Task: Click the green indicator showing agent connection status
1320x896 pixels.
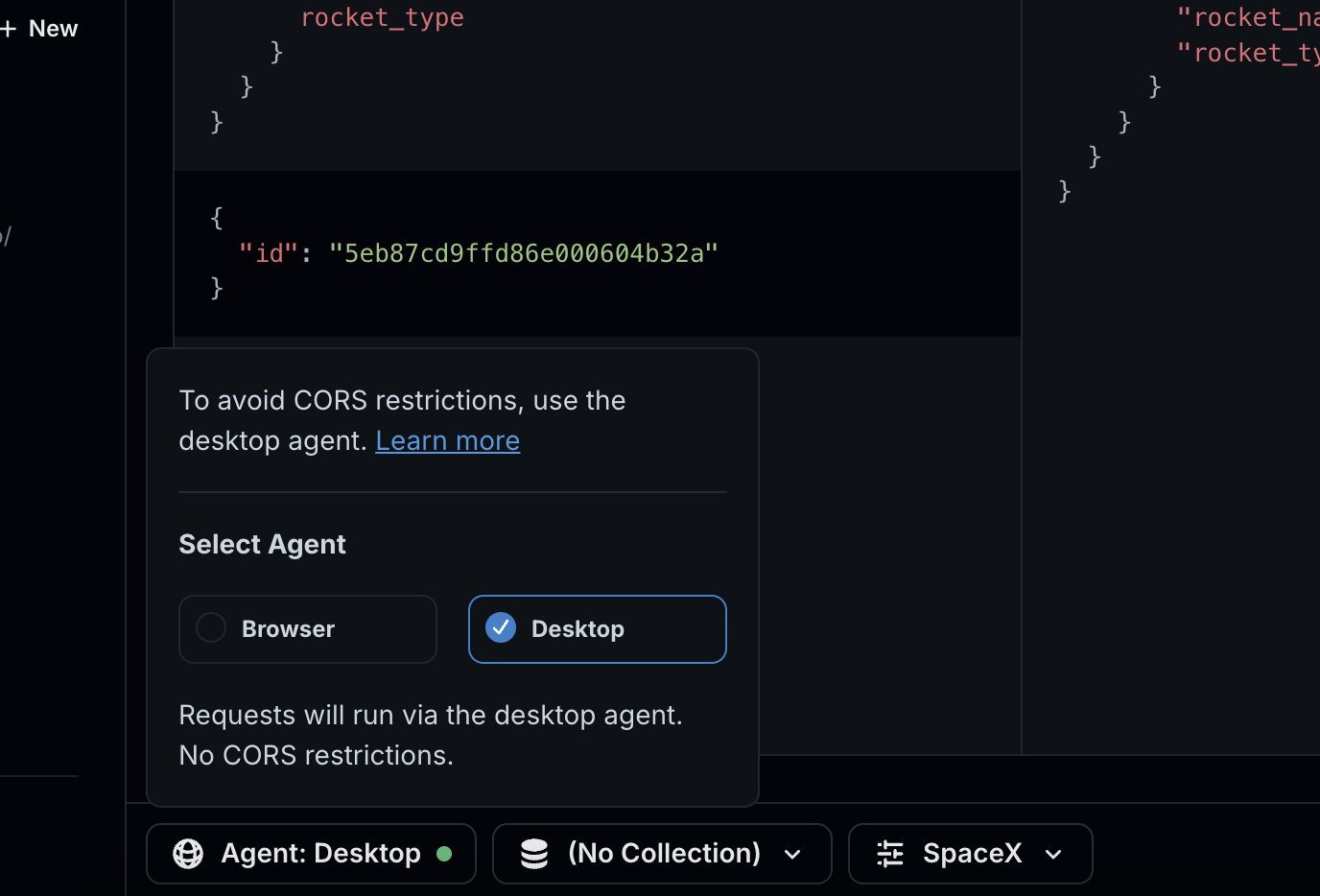Action: tap(444, 853)
